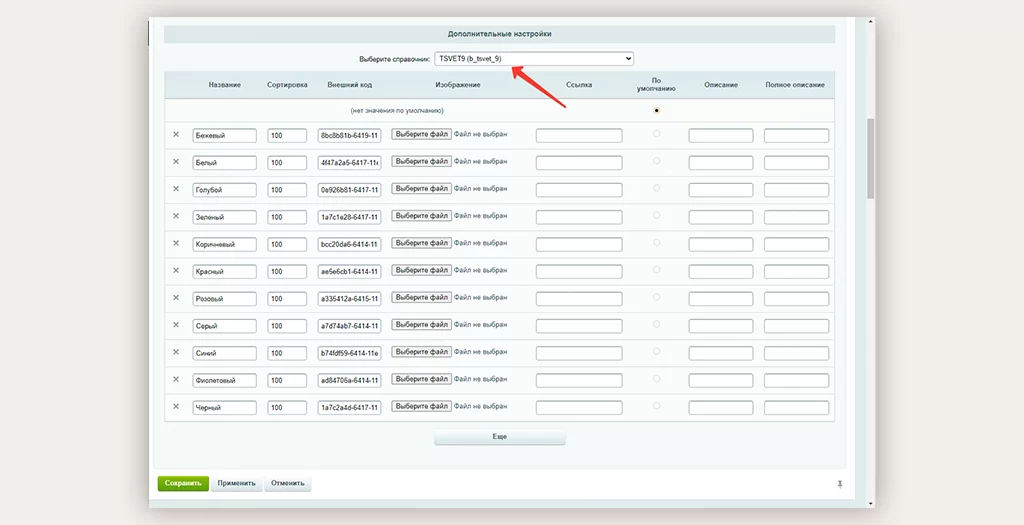Click the vertical page scrollbar

coord(870,160)
